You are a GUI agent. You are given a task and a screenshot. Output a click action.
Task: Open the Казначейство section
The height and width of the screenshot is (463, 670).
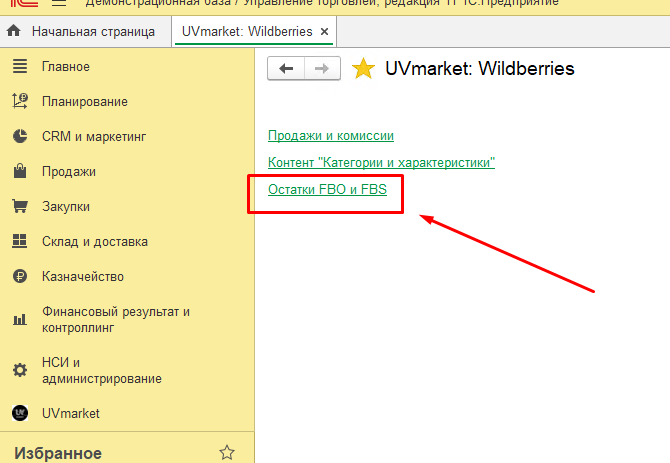(x=83, y=277)
